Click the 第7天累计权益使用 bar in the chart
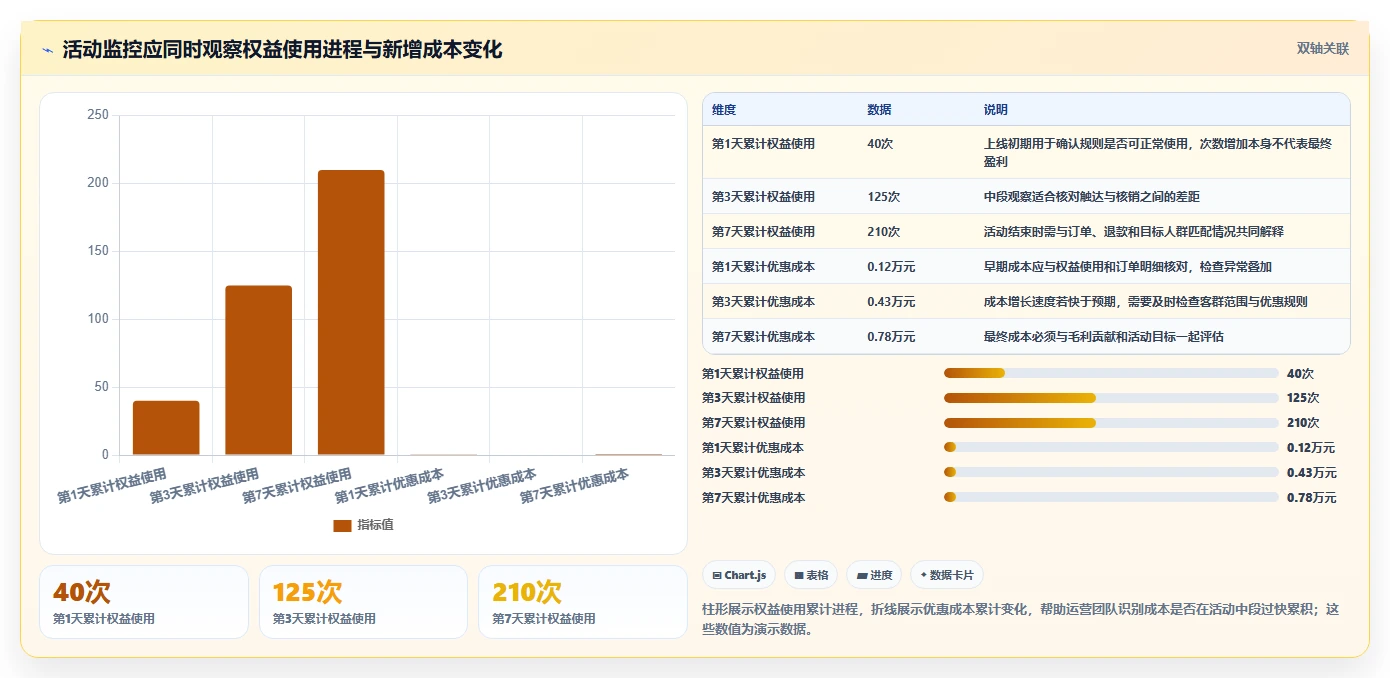This screenshot has width=1390, height=678. point(351,312)
